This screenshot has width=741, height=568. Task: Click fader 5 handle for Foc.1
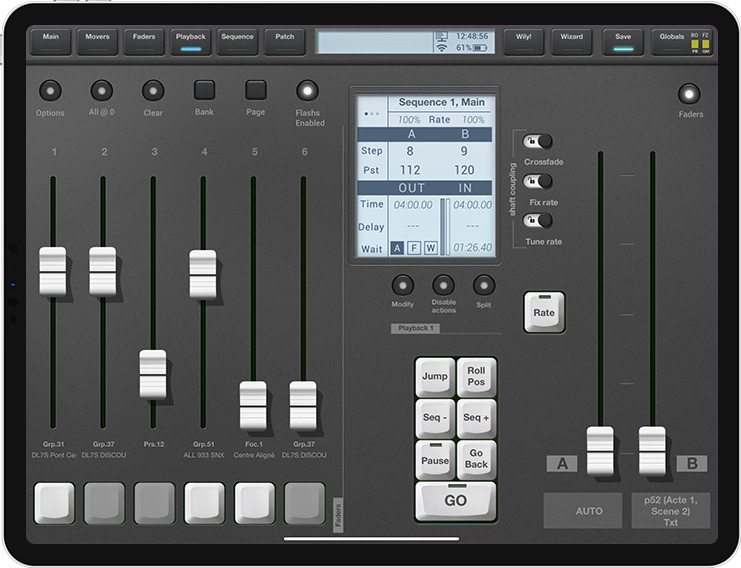coord(253,405)
